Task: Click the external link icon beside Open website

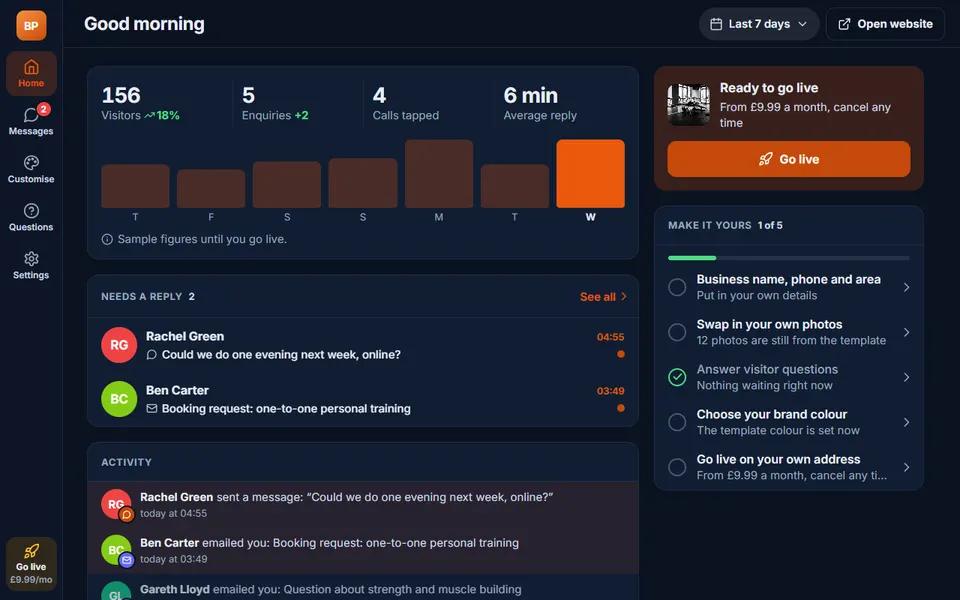Action: (x=844, y=24)
